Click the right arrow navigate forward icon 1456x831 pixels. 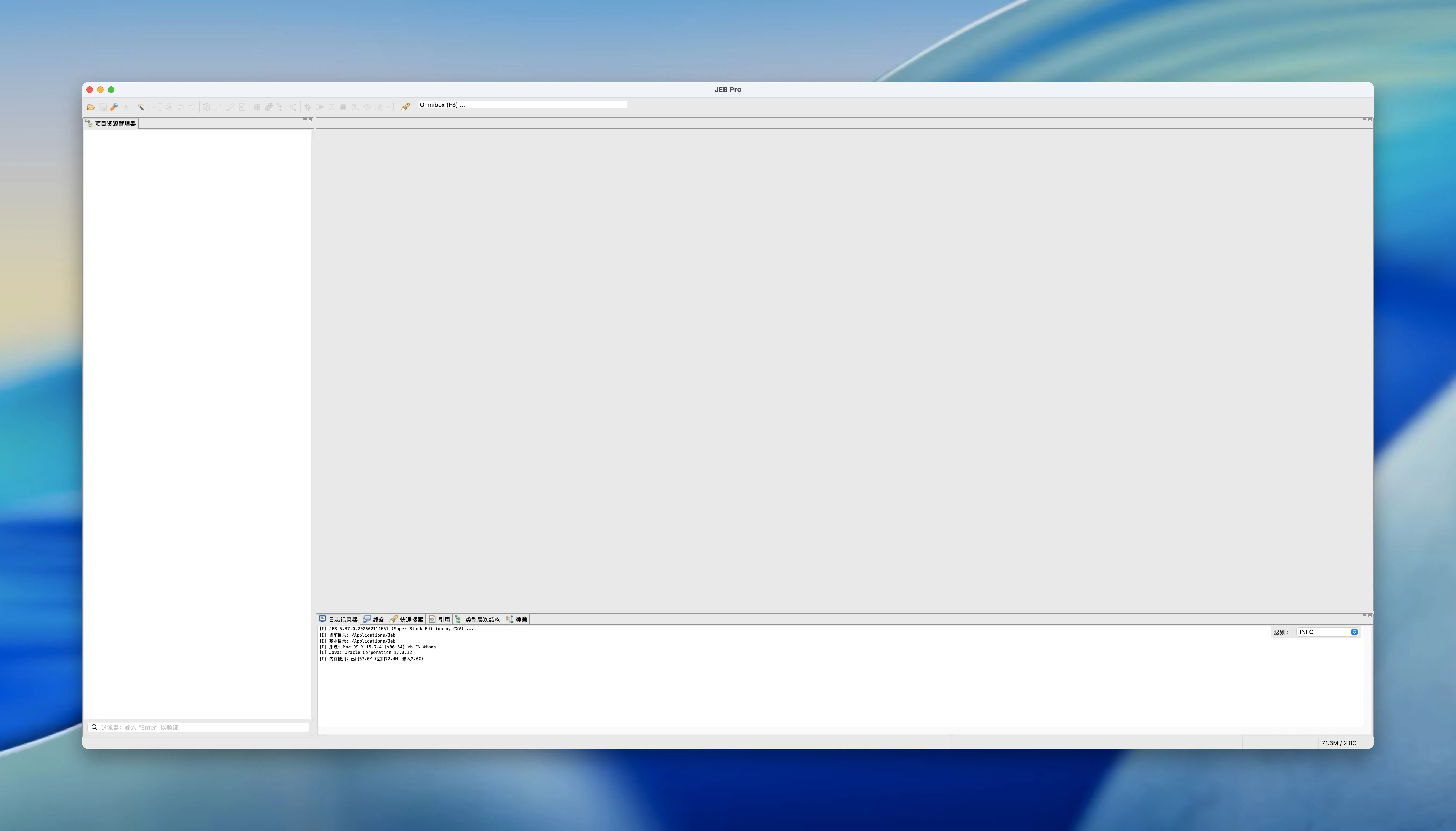(192, 107)
